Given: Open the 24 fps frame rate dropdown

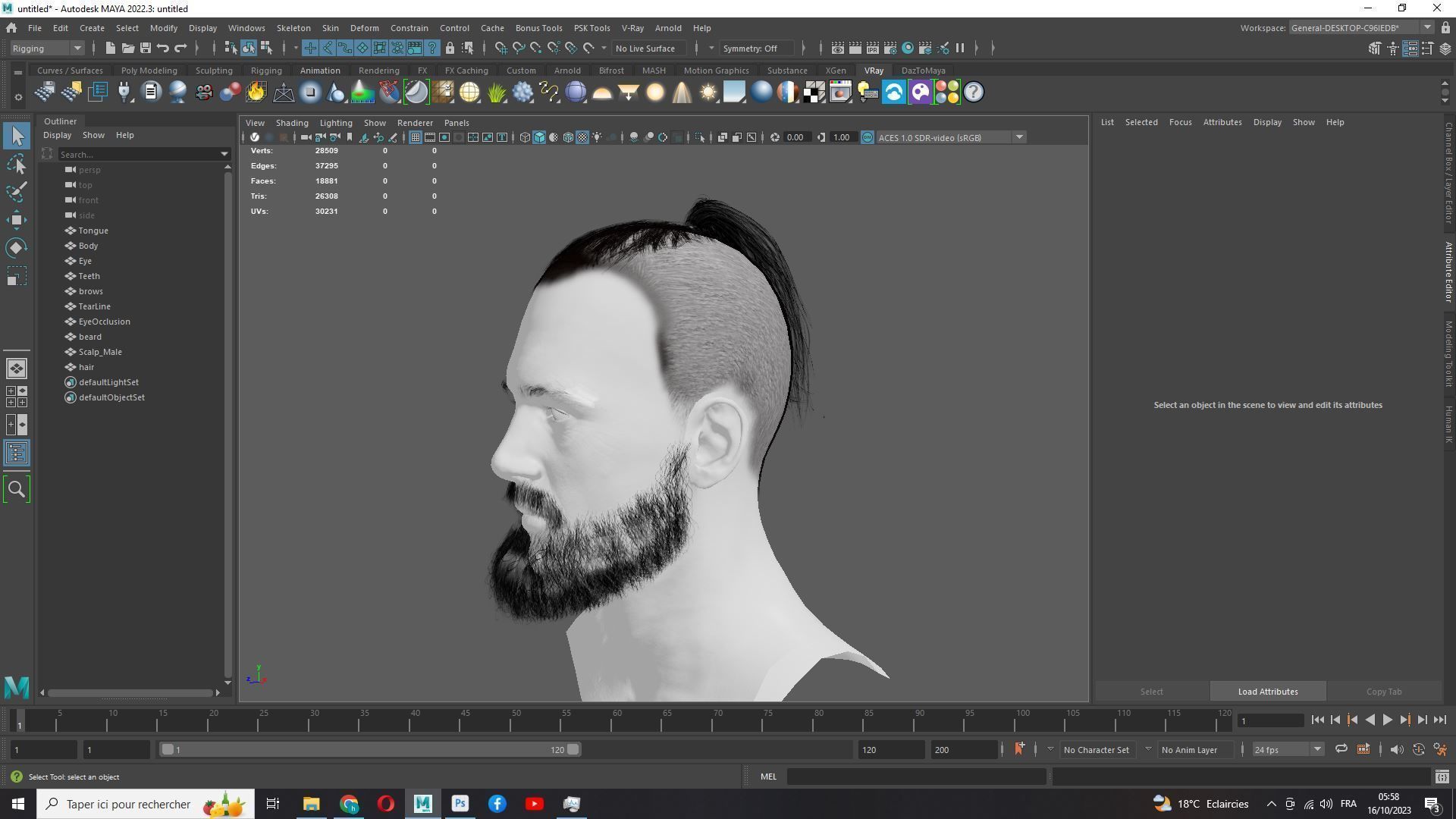Looking at the screenshot, I should (x=1288, y=749).
